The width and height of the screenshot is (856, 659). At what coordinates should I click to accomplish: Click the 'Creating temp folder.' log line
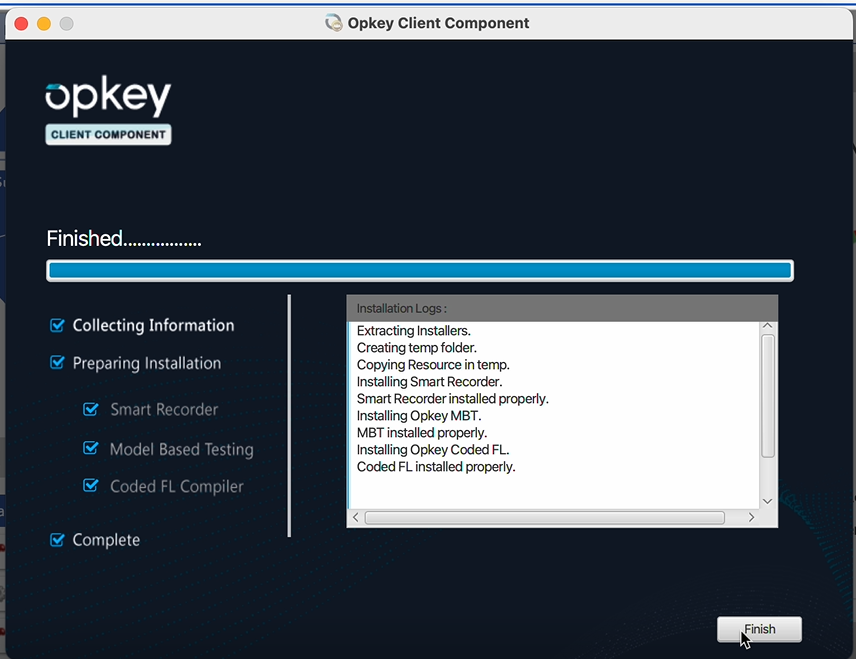[x=417, y=348]
